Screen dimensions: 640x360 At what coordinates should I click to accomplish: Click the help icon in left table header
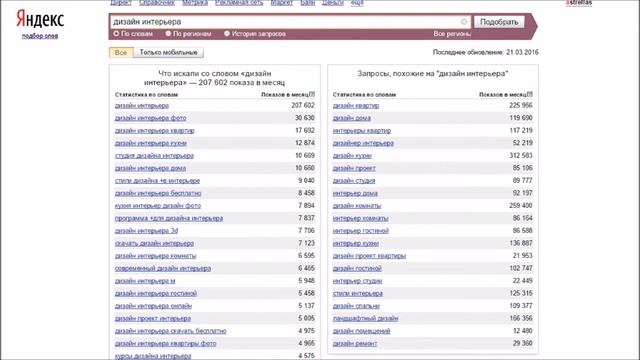312,94
